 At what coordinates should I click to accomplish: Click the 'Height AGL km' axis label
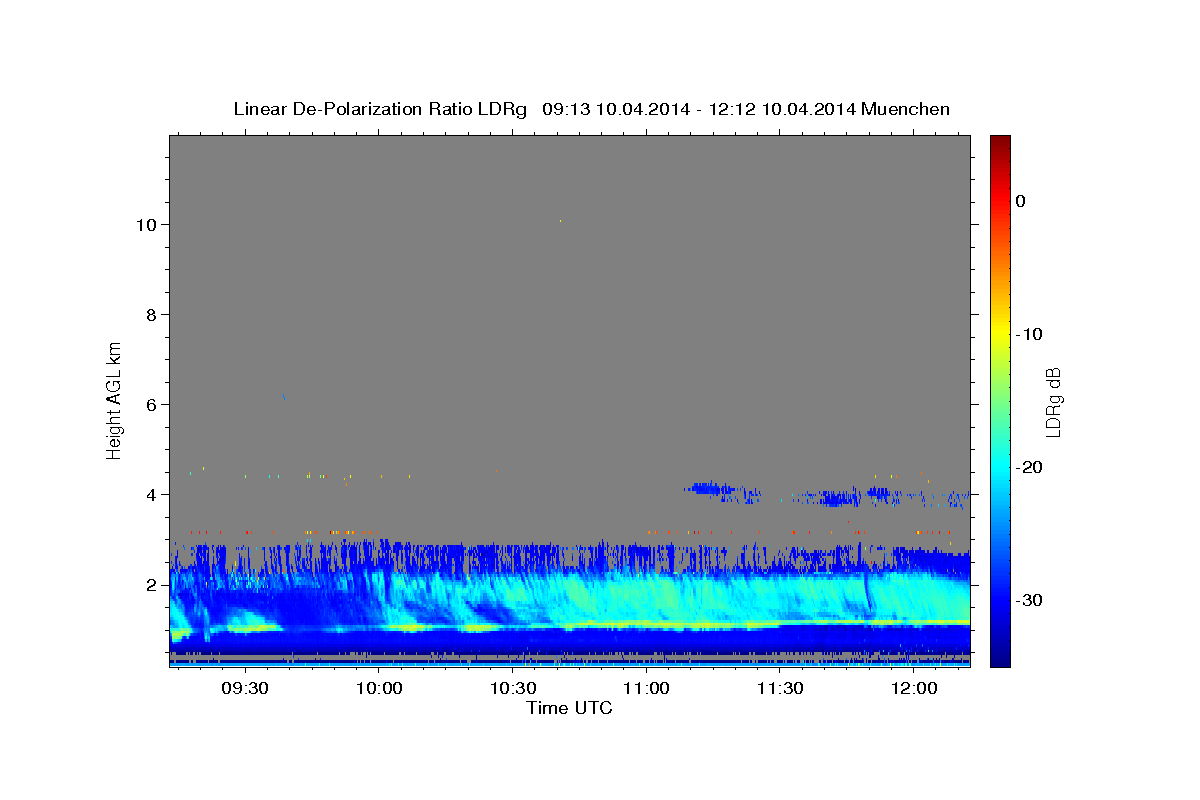tap(115, 399)
